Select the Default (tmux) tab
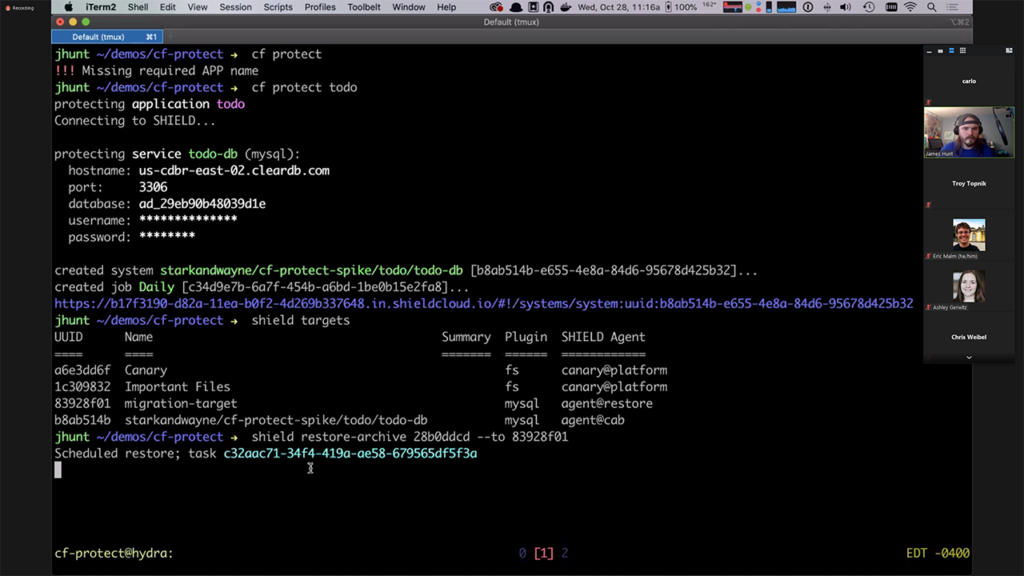1024x576 pixels. (x=107, y=37)
